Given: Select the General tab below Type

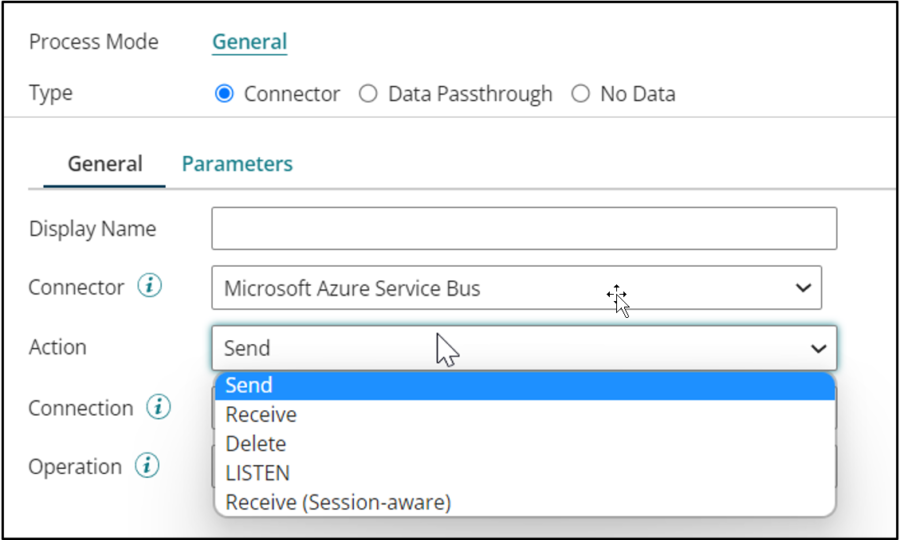Looking at the screenshot, I should 105,164.
